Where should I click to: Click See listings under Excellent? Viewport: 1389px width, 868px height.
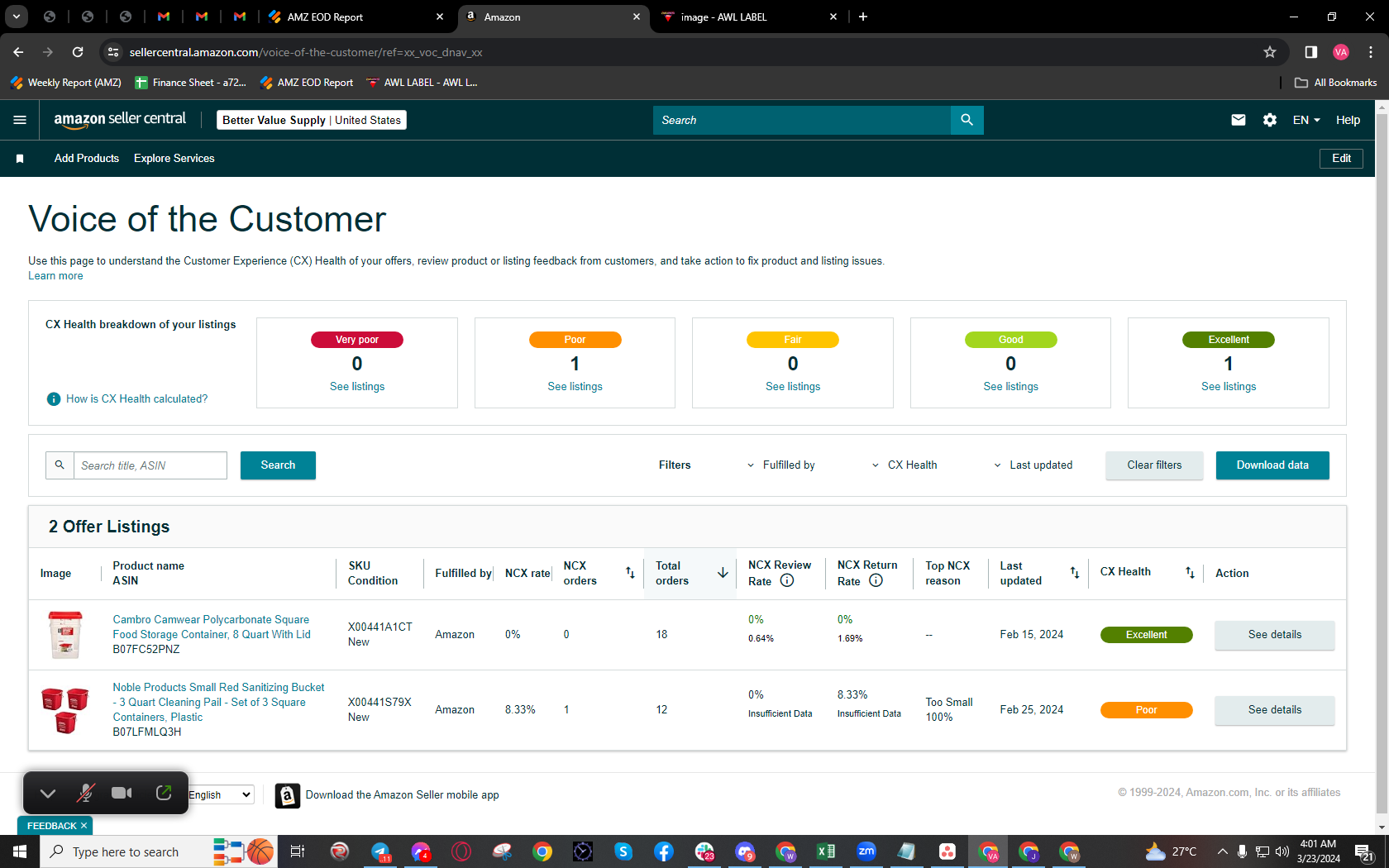[1229, 387]
